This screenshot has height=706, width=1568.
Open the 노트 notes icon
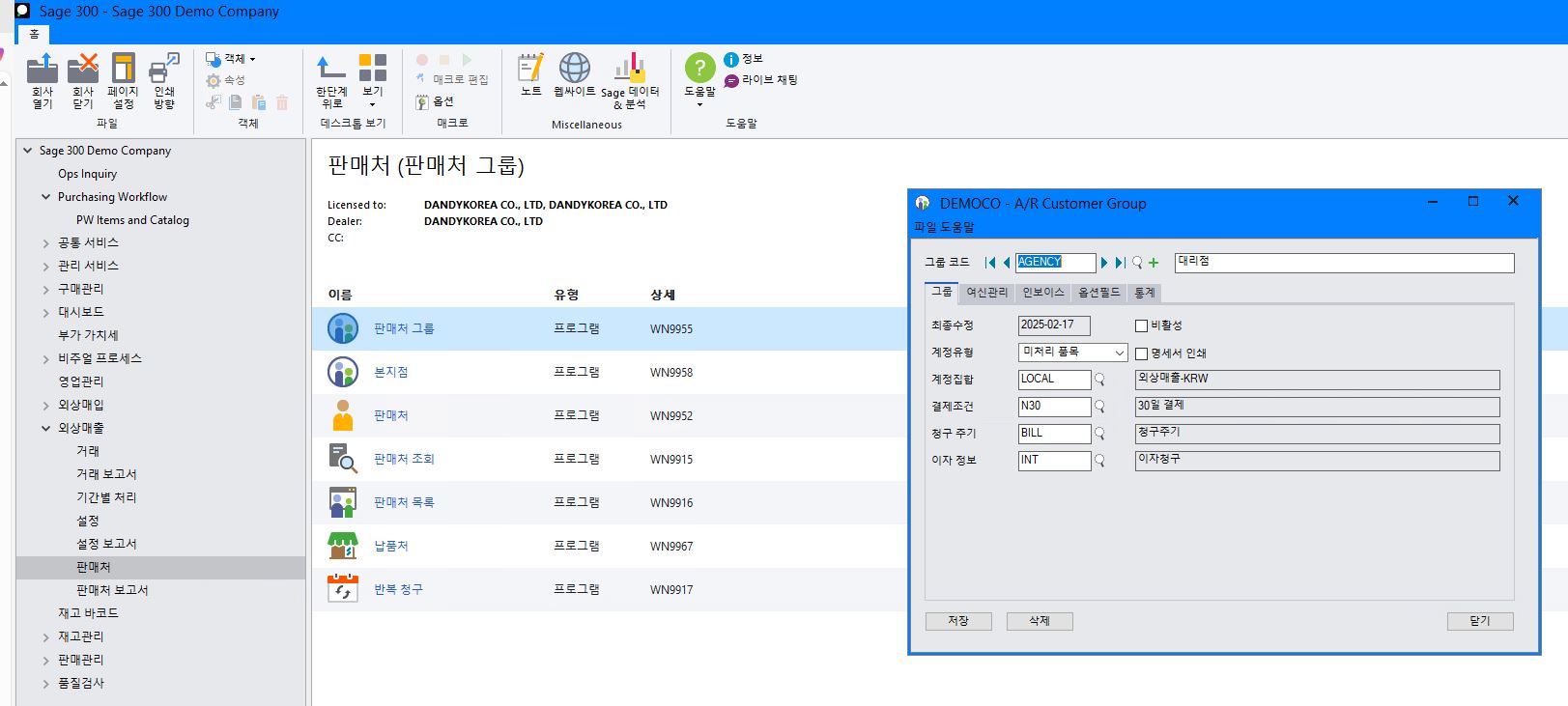(x=530, y=68)
